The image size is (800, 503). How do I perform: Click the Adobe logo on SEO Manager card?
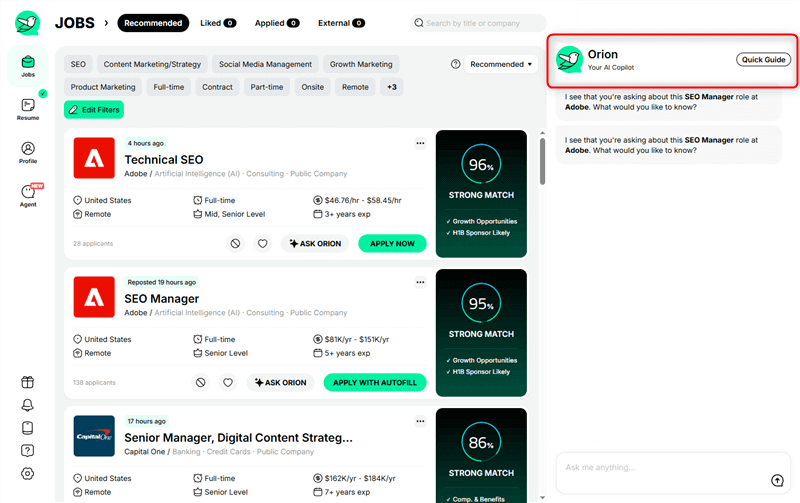(x=94, y=297)
